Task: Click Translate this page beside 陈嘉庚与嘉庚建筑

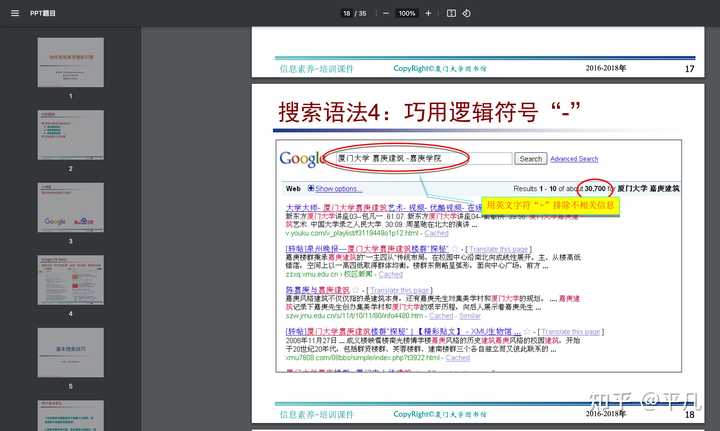Action: click(399, 290)
